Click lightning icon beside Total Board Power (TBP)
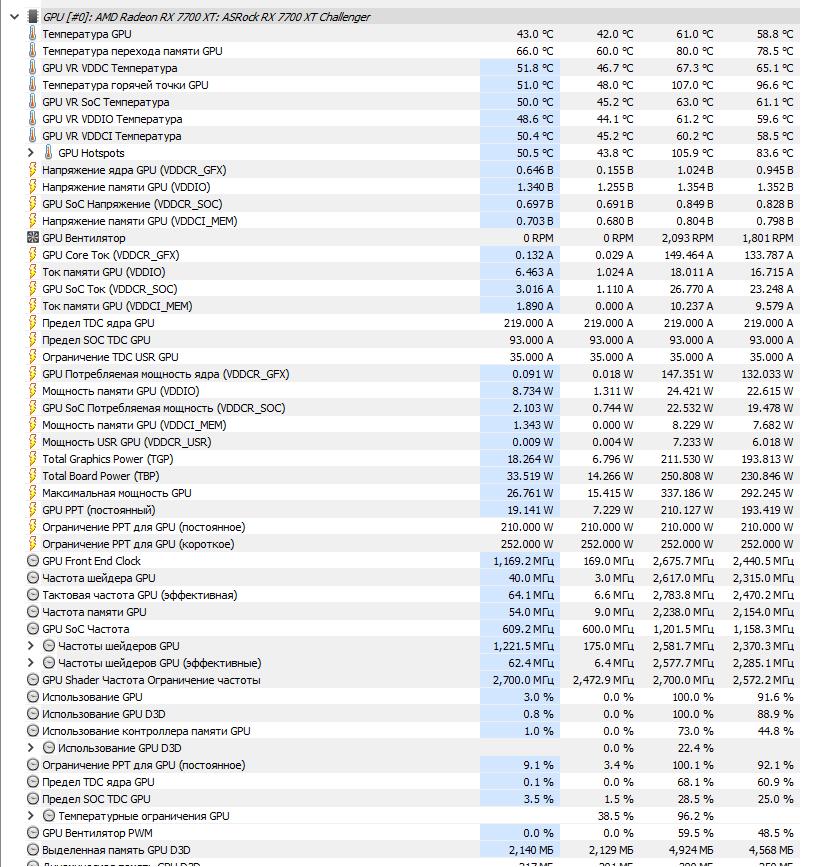This screenshot has width=819, height=867. (33, 476)
